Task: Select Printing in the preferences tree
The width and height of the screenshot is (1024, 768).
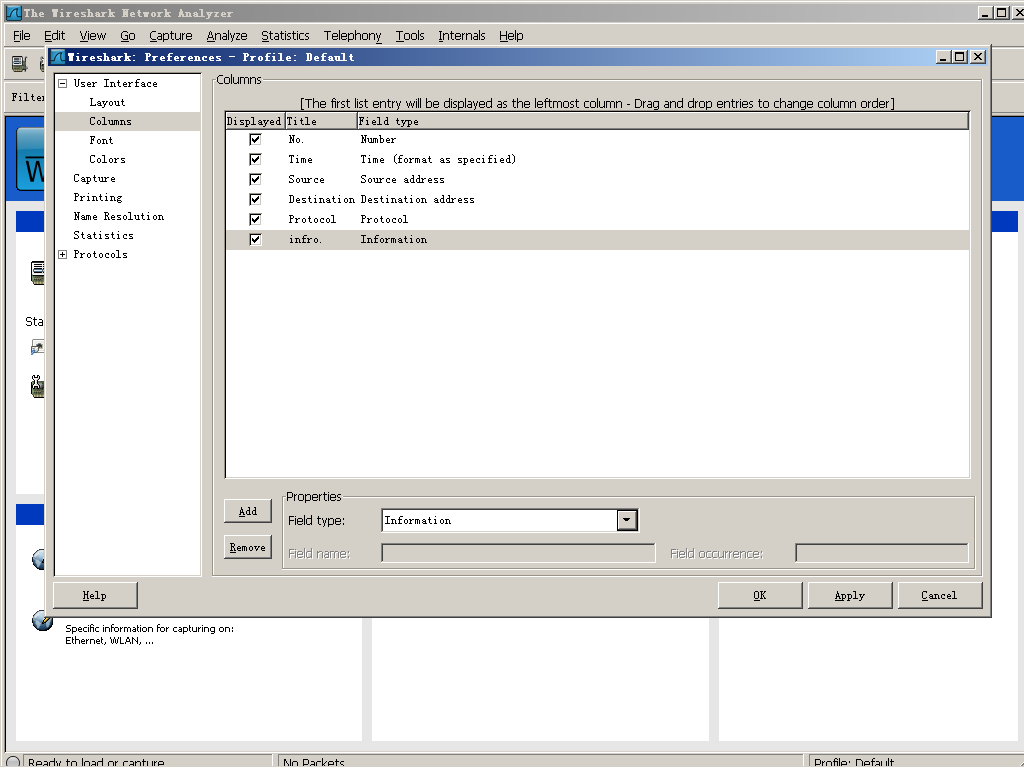Action: pyautogui.click(x=97, y=197)
